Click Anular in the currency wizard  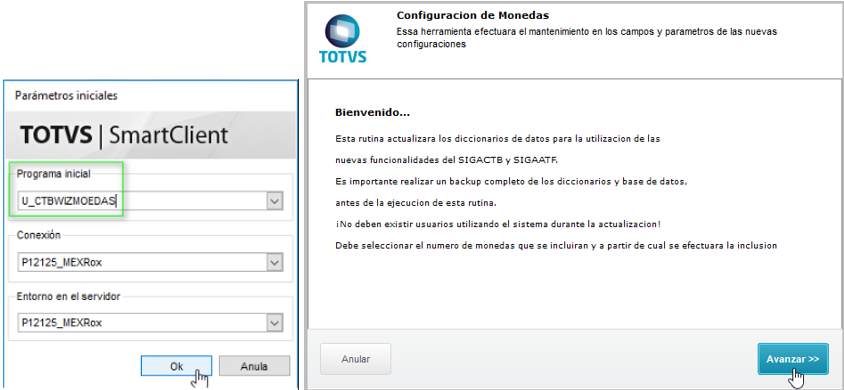coord(355,358)
